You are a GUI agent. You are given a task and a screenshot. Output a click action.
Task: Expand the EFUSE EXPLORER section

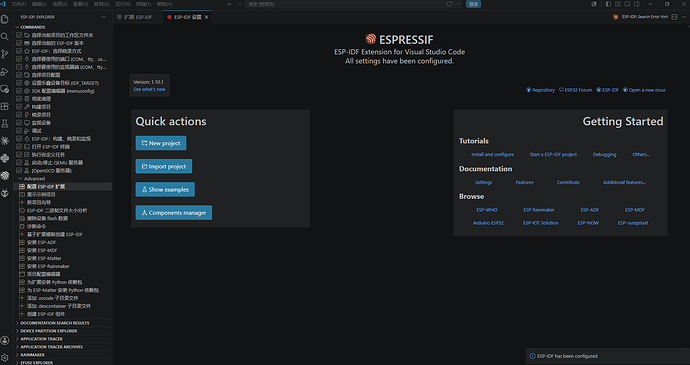click(x=63, y=362)
